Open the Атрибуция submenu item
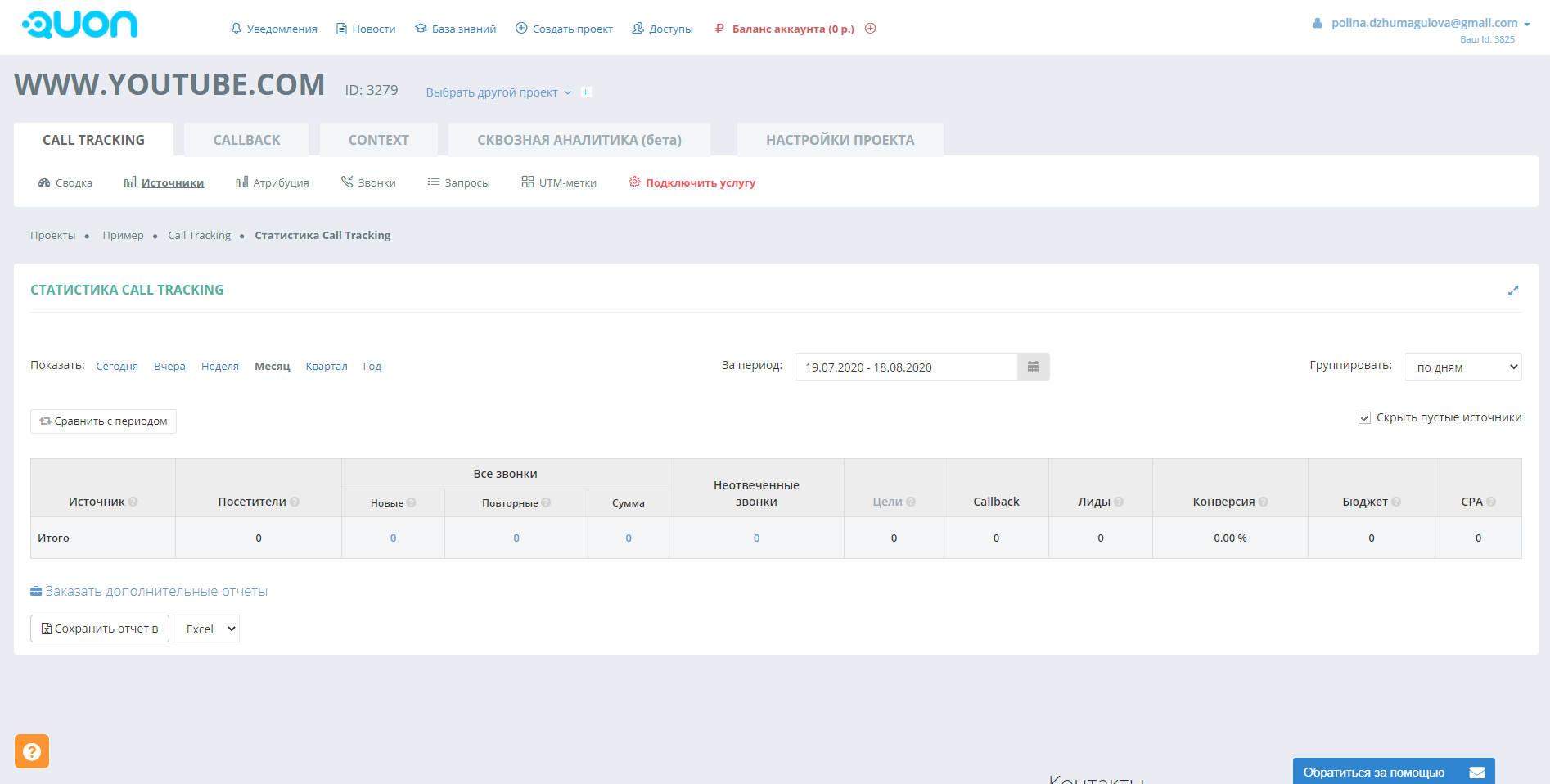 pos(273,182)
